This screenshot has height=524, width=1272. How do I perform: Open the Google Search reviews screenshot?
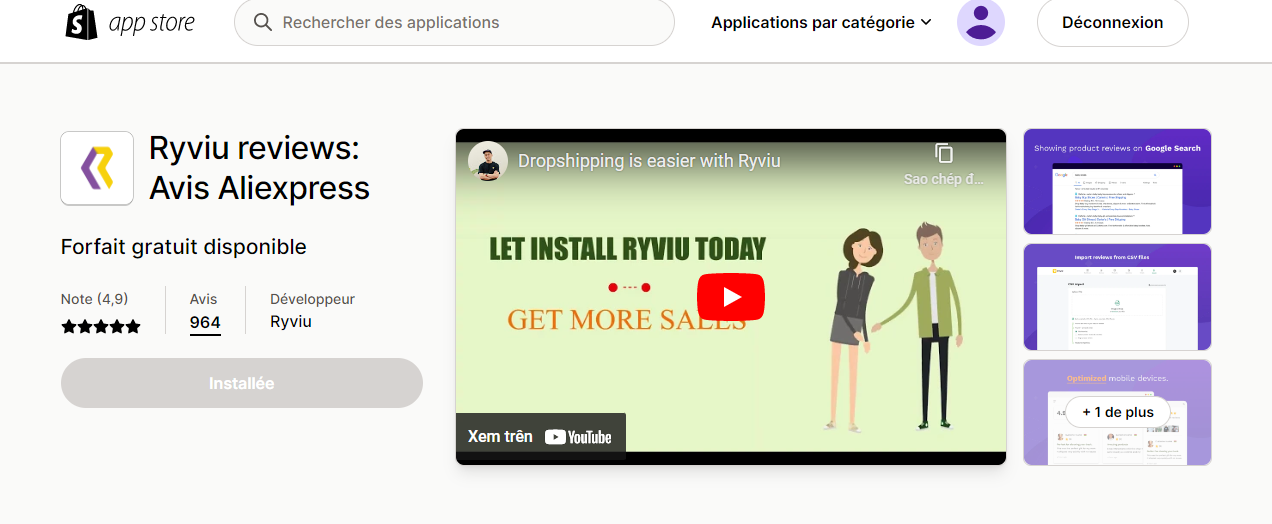tap(1117, 181)
